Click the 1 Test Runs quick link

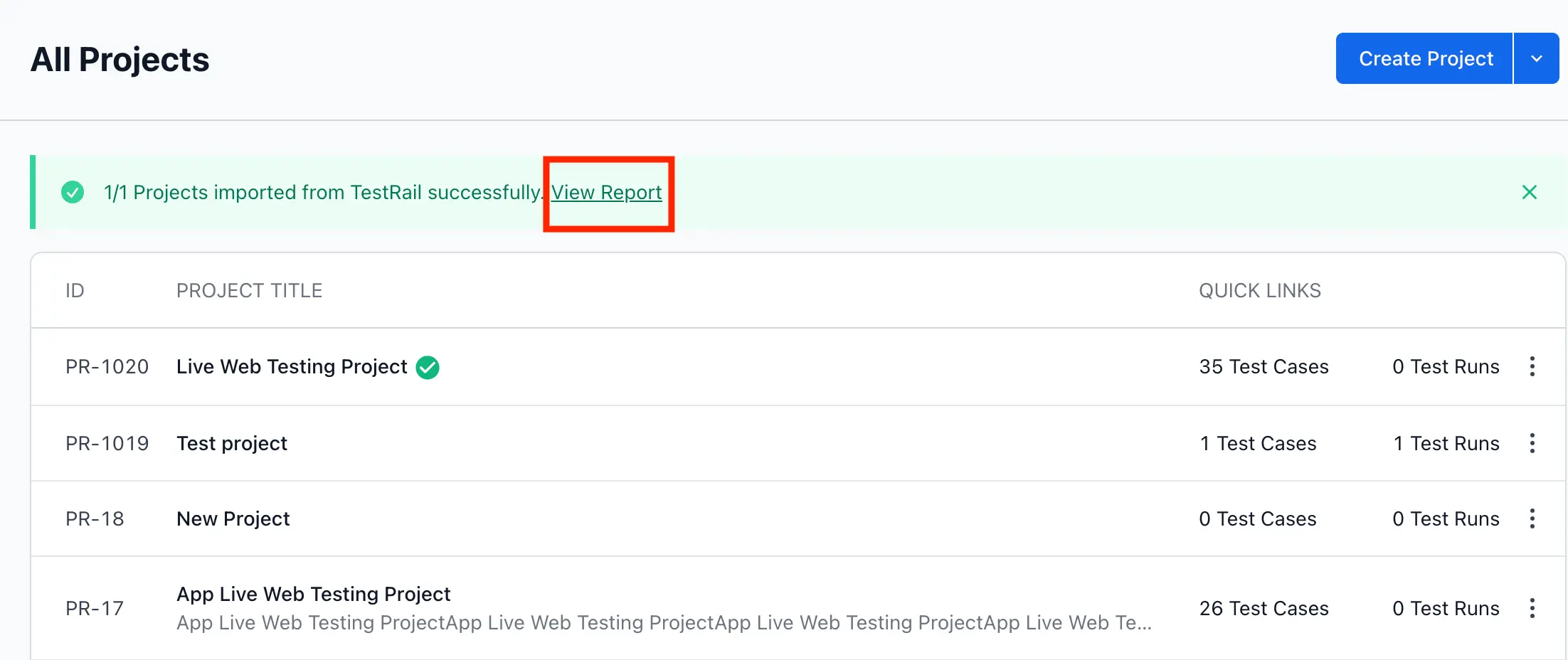(1446, 443)
